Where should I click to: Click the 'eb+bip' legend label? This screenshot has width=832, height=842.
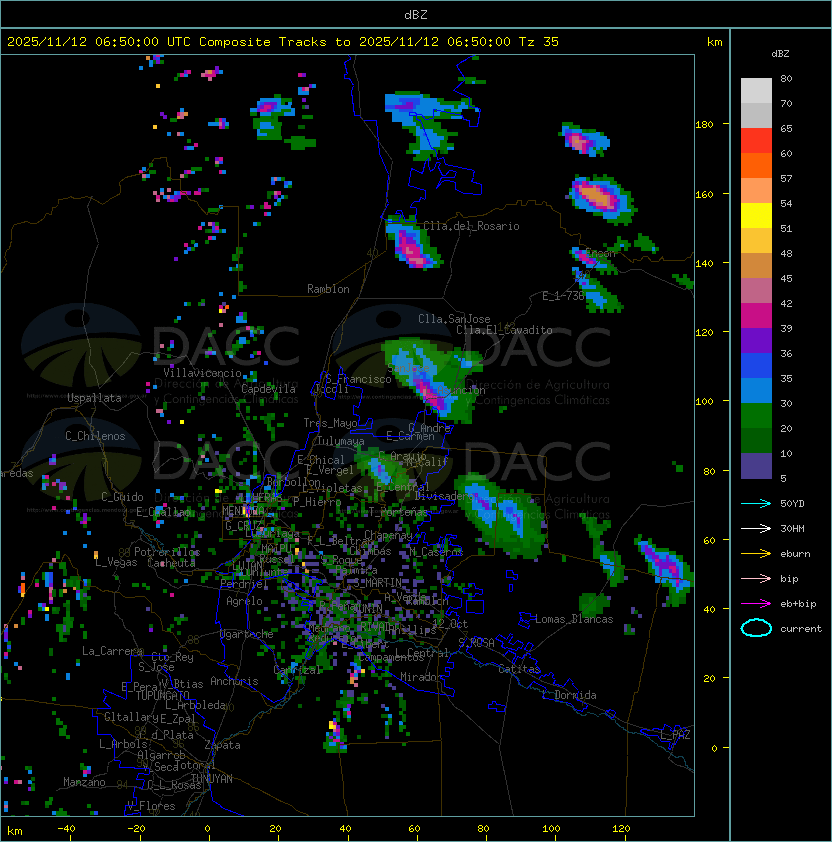click(x=798, y=604)
